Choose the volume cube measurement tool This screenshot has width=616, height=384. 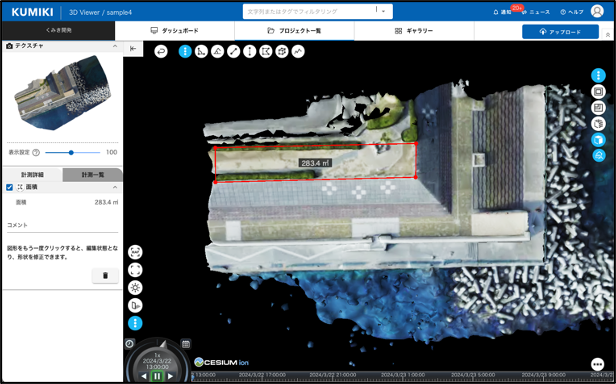282,51
